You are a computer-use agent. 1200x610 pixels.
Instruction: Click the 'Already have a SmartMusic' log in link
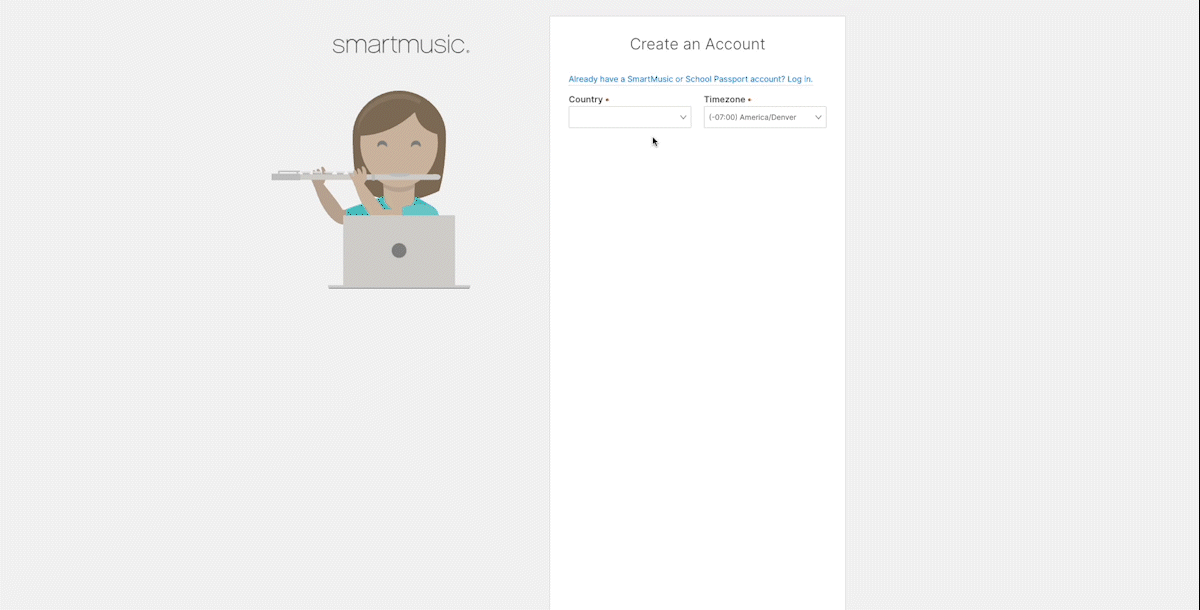690,79
